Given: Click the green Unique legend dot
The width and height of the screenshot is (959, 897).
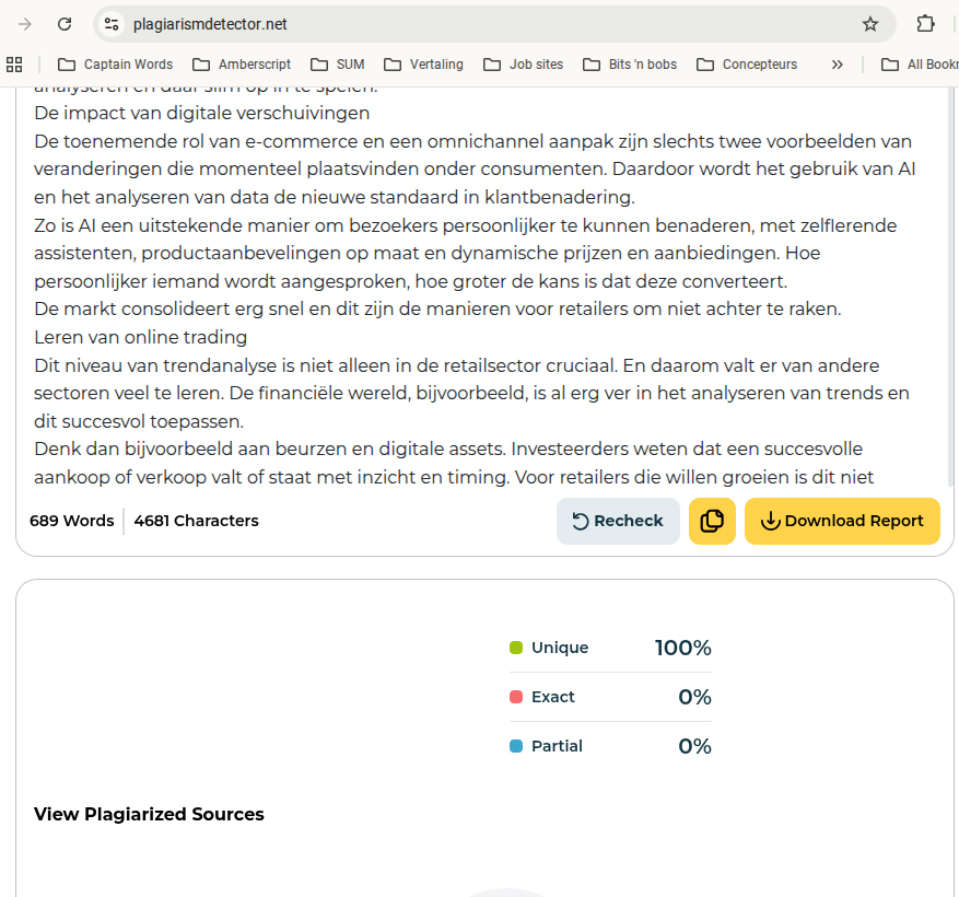Looking at the screenshot, I should (x=516, y=648).
